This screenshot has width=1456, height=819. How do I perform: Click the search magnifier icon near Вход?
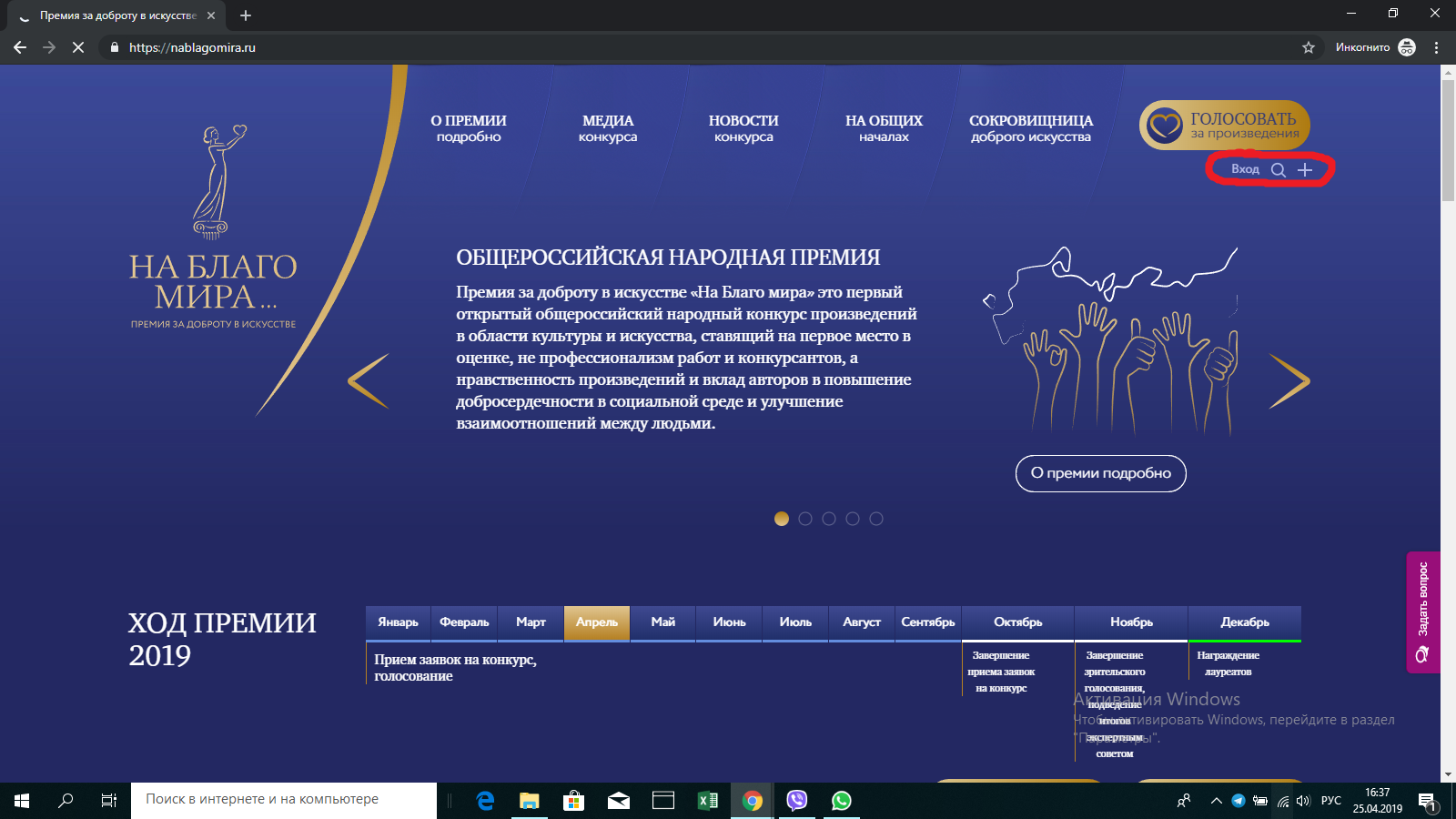pyautogui.click(x=1279, y=170)
